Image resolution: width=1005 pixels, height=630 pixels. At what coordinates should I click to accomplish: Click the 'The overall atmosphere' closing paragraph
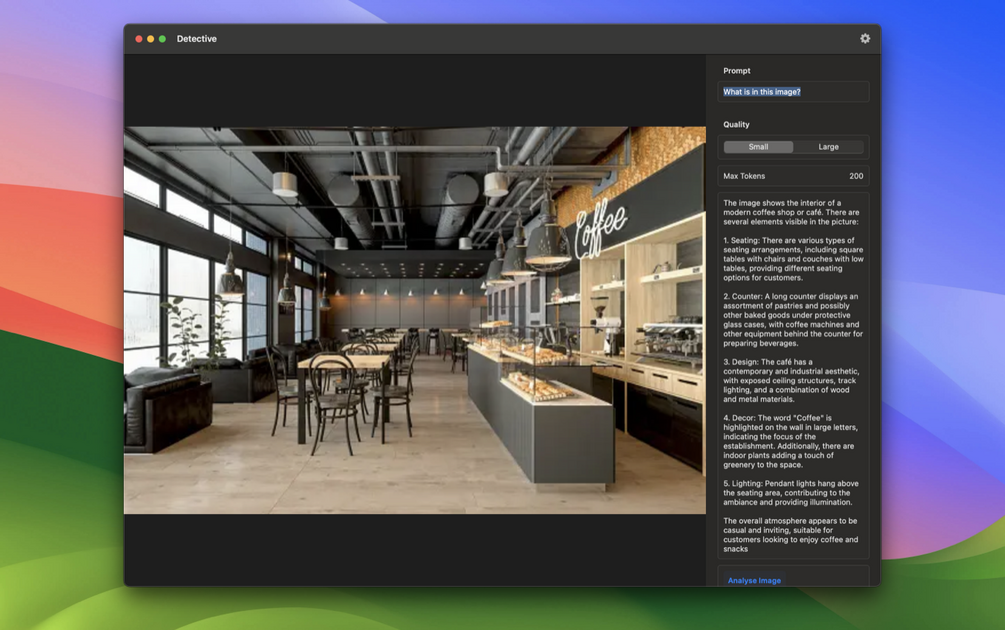click(x=790, y=535)
